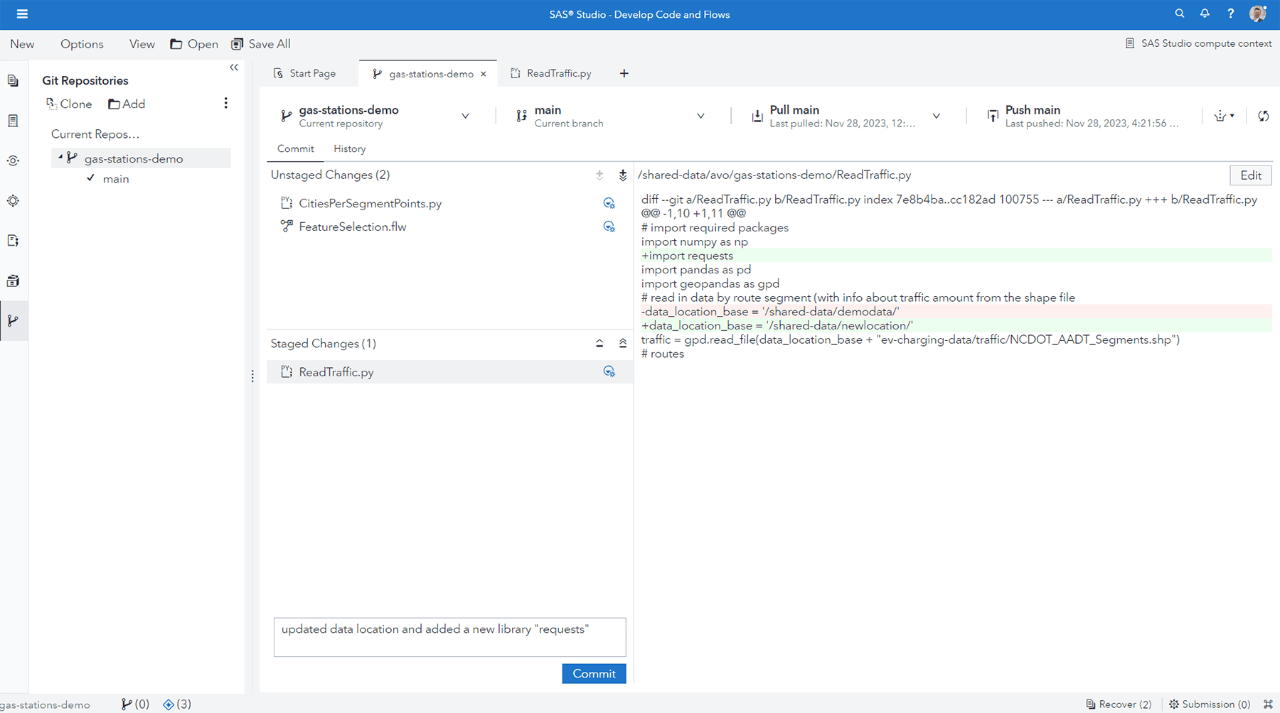Stage all unstaged changes with double-arrow icon
Screen dimensions: 1280x713
(622, 174)
